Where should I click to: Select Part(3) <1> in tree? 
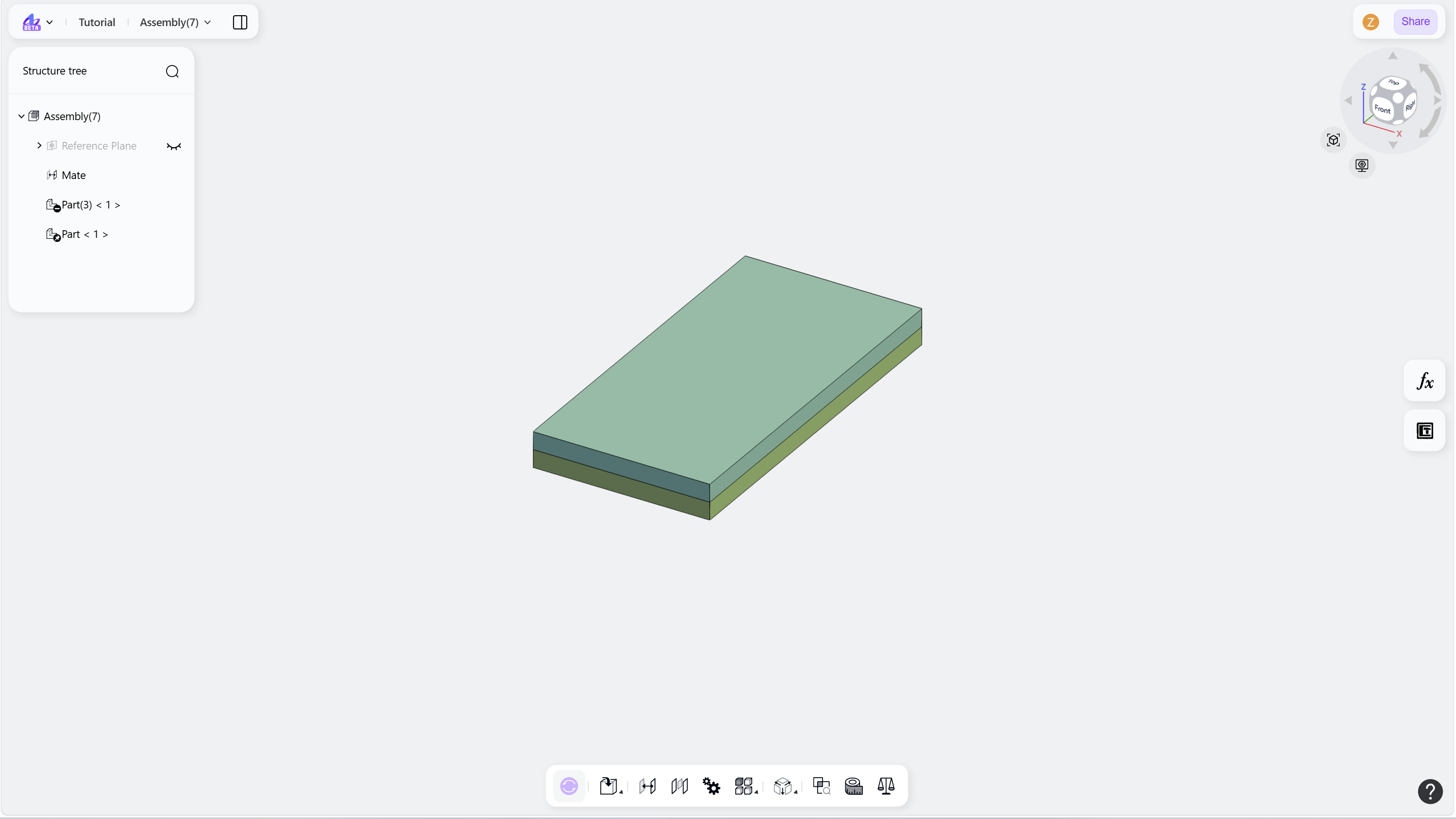tap(91, 205)
